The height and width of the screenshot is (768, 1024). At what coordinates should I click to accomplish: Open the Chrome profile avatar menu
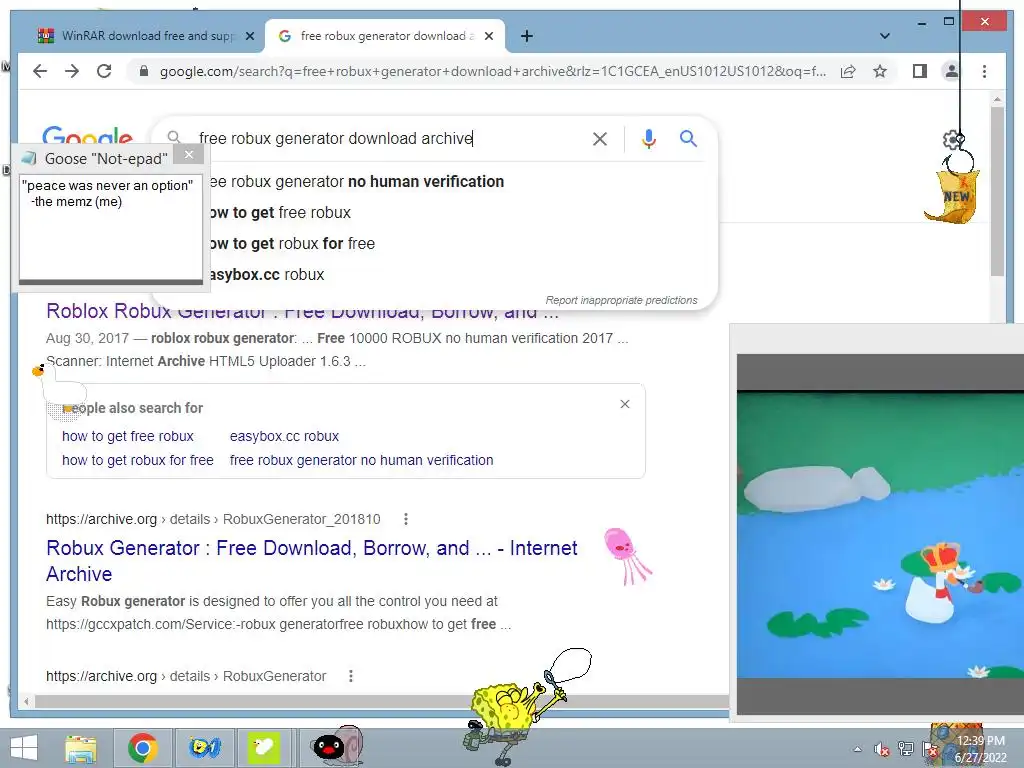pyautogui.click(x=952, y=71)
